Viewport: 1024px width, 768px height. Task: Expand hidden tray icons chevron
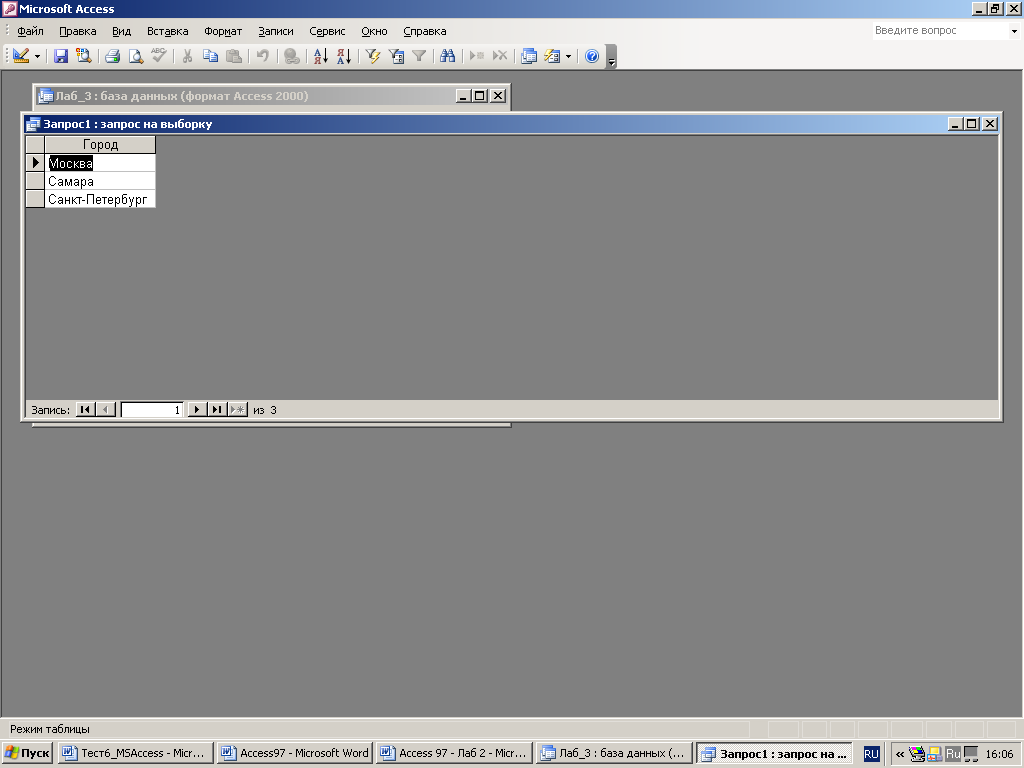tap(900, 754)
